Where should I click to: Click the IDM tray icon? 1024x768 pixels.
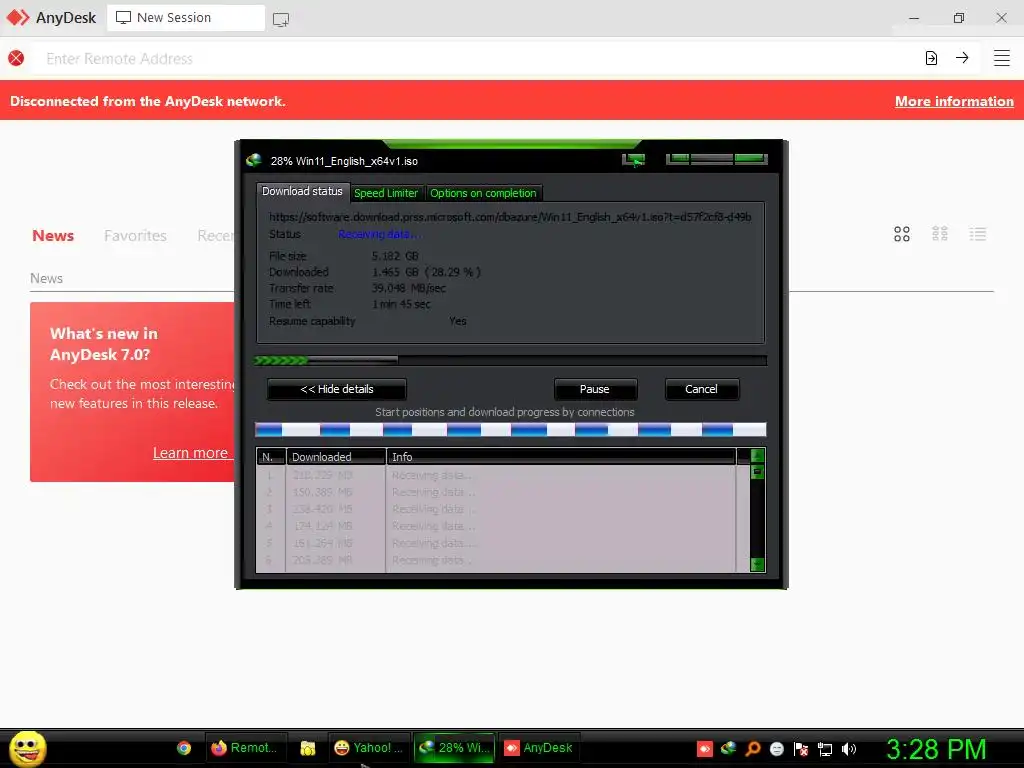pos(728,748)
